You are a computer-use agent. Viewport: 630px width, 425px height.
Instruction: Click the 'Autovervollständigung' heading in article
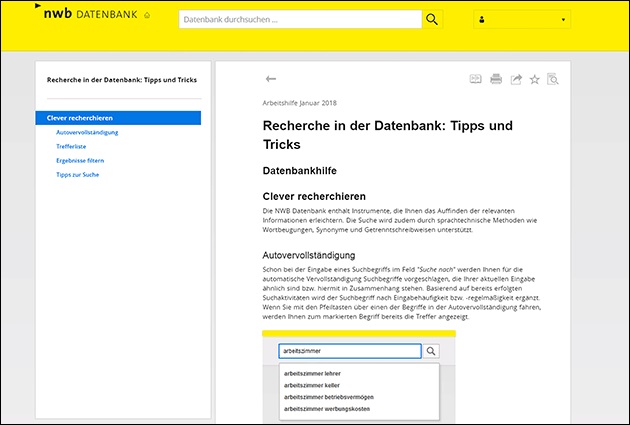[309, 255]
